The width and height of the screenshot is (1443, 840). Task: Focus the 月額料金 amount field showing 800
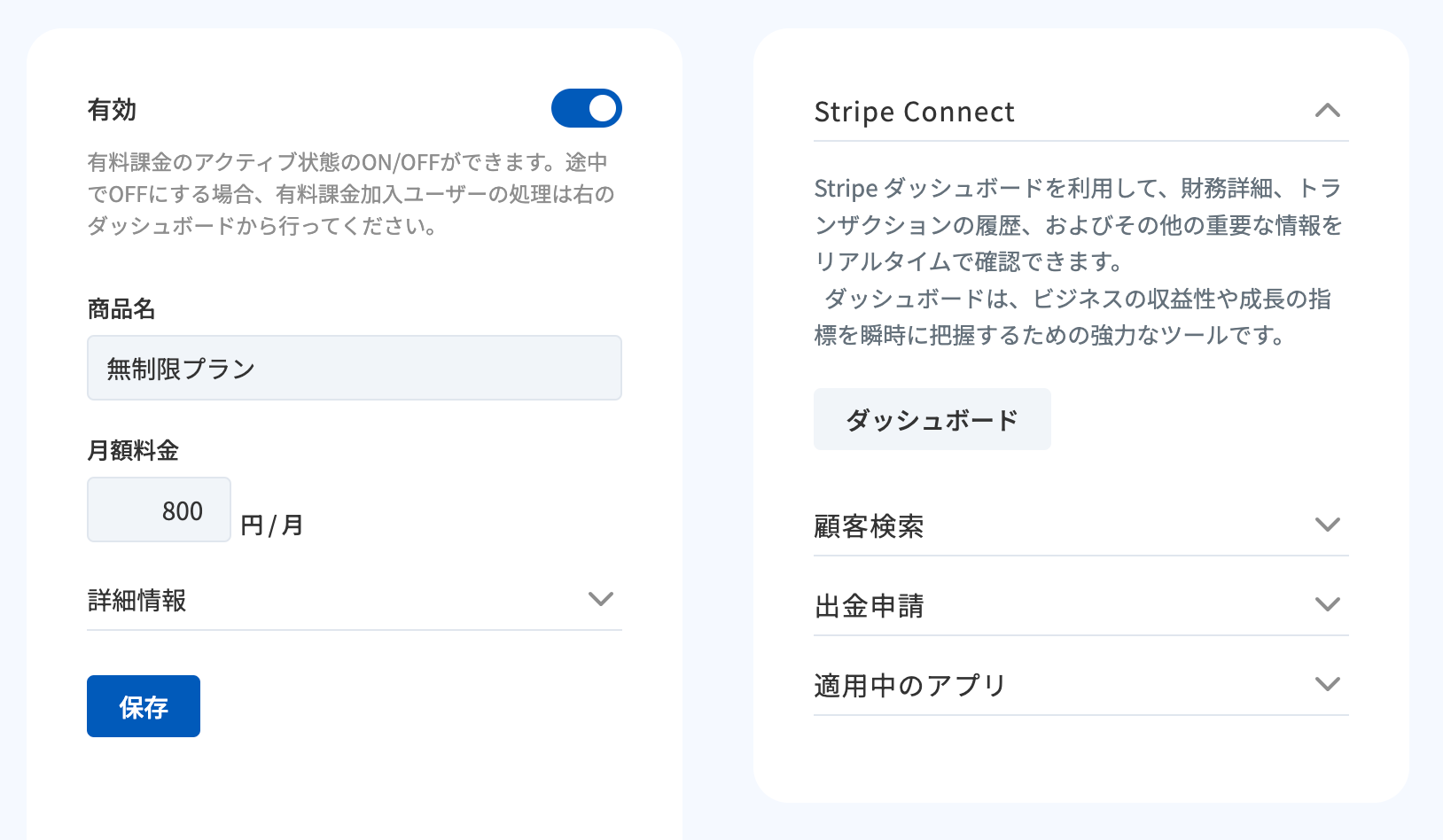tap(160, 510)
